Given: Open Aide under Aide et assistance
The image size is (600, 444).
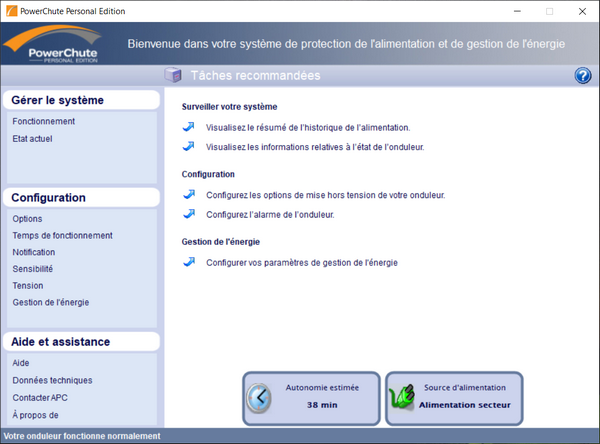Looking at the screenshot, I should click(21, 363).
